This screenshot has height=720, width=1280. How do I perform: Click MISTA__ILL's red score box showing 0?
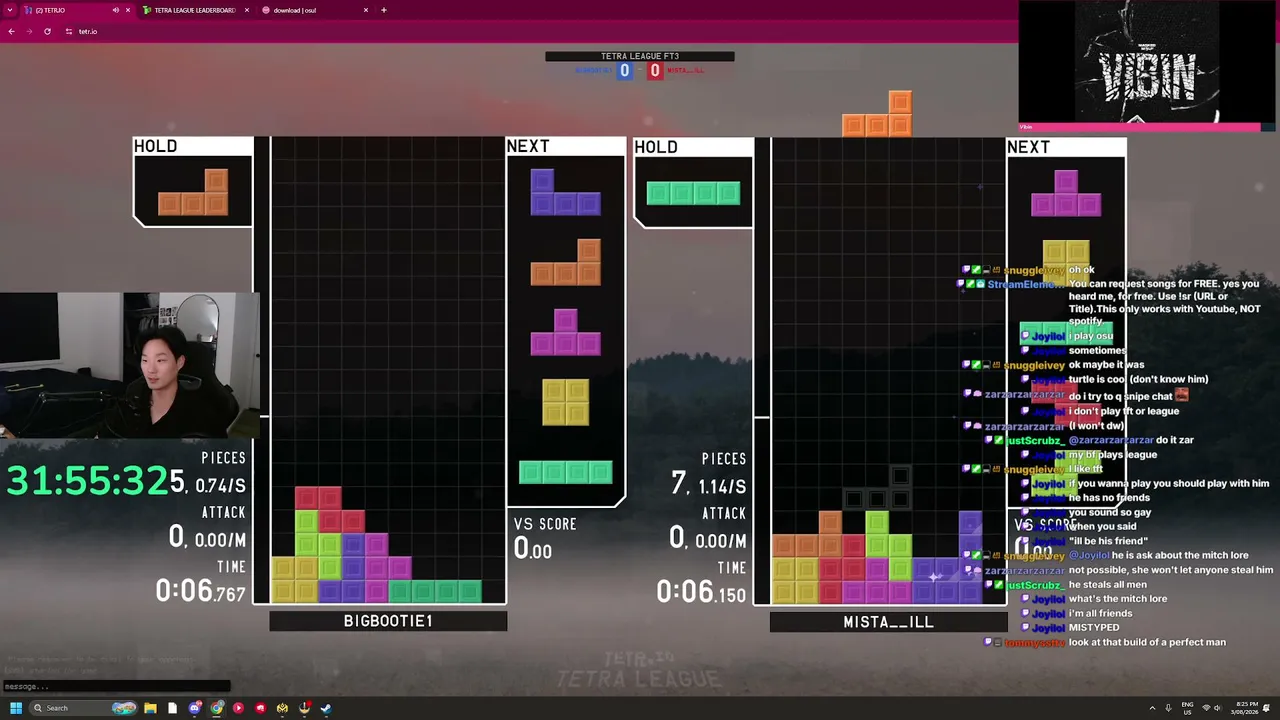pyautogui.click(x=655, y=70)
